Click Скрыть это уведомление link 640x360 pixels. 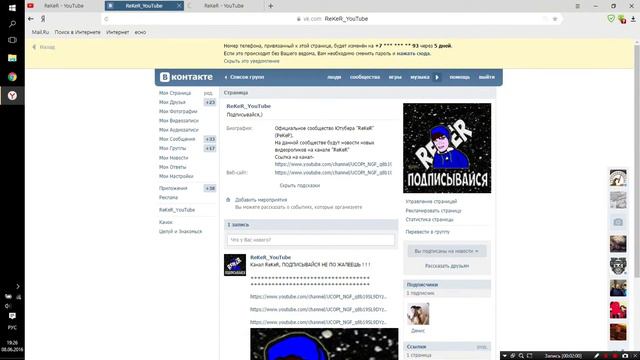(x=251, y=61)
